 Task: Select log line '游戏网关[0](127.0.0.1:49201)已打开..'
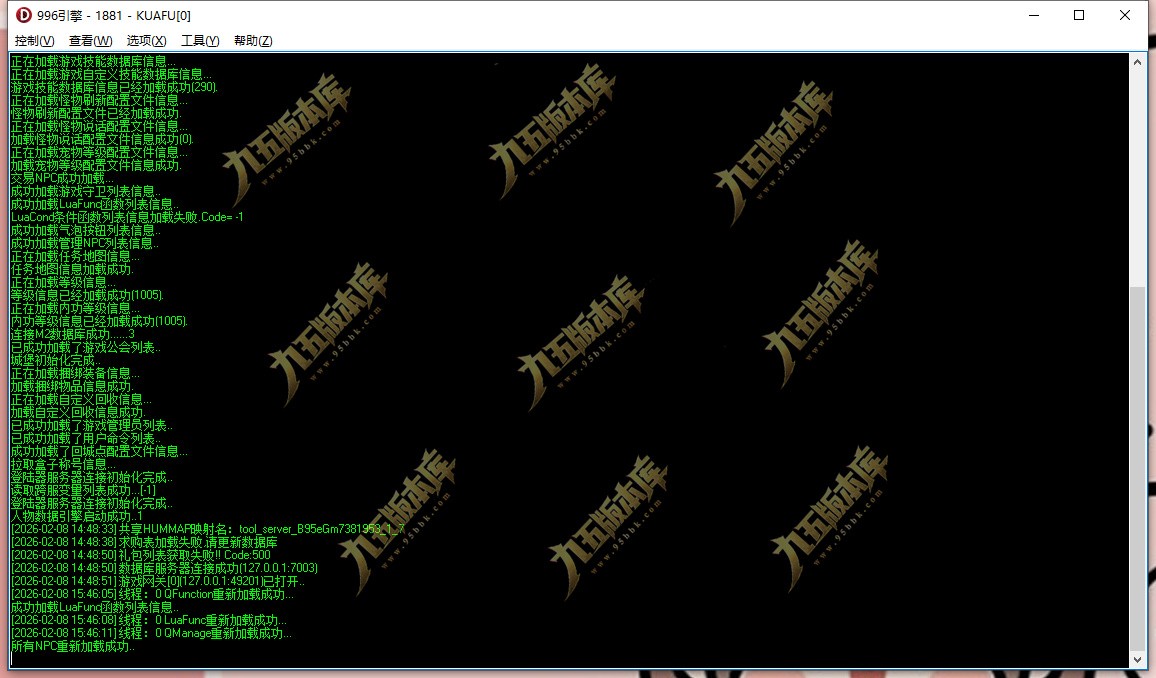point(158,581)
